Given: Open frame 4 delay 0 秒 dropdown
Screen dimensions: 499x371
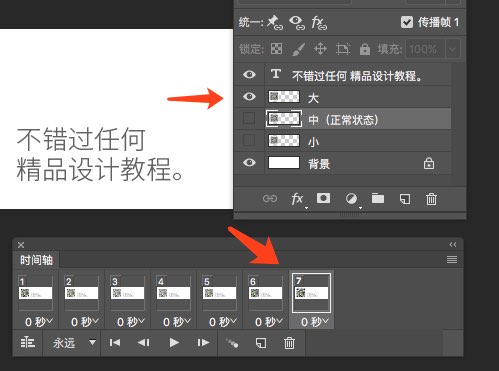Looking at the screenshot, I should click(177, 322).
